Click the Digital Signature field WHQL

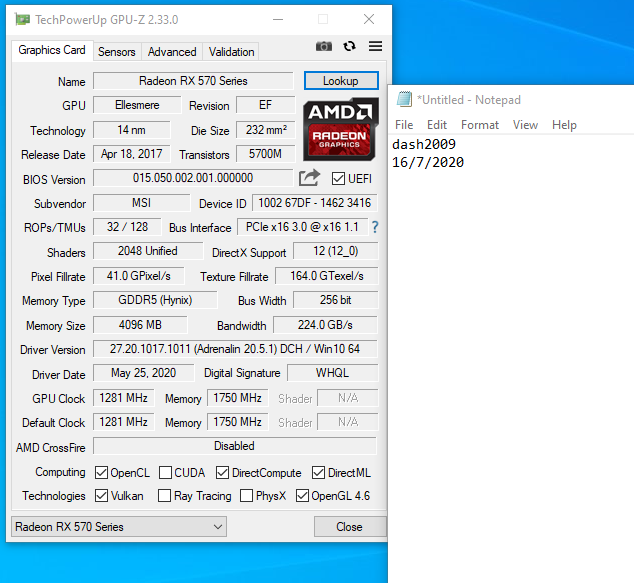click(x=332, y=373)
